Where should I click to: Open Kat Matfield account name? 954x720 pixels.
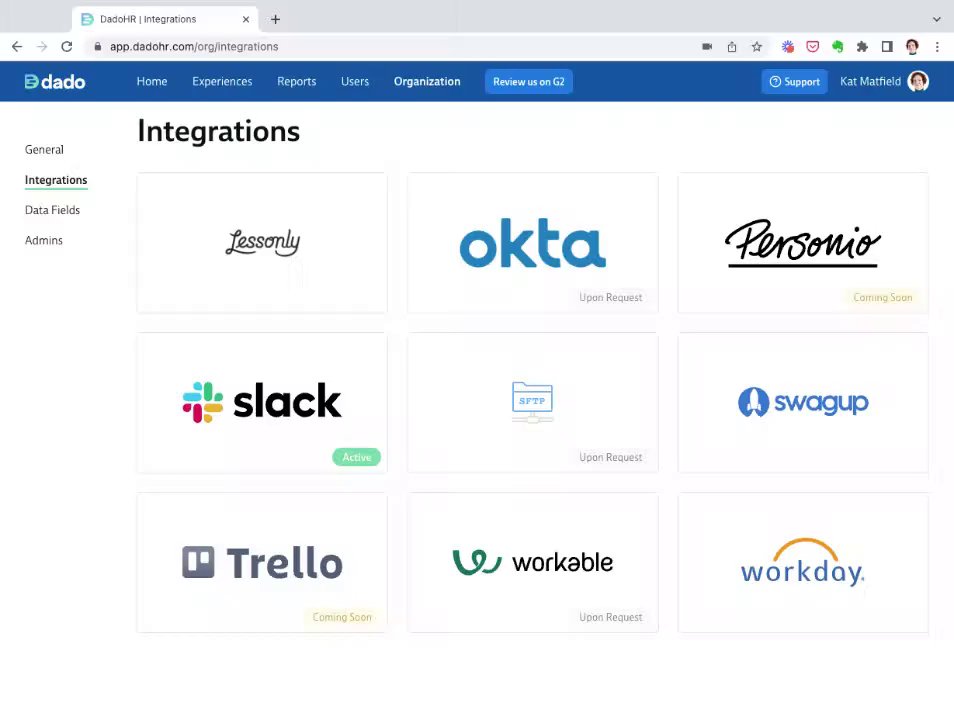click(870, 82)
